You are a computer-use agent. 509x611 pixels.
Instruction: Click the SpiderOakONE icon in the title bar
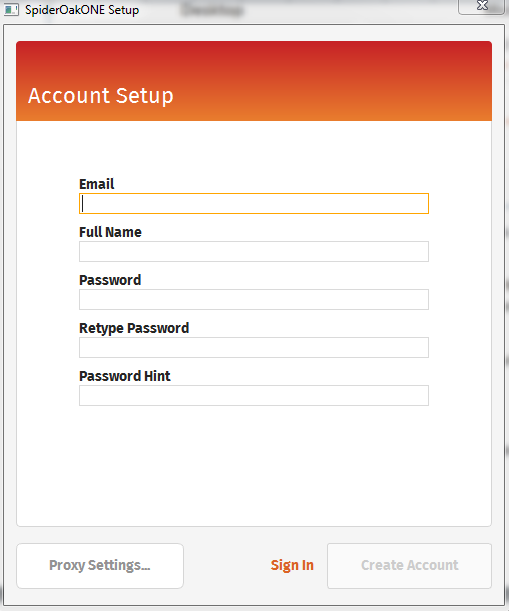pyautogui.click(x=11, y=9)
